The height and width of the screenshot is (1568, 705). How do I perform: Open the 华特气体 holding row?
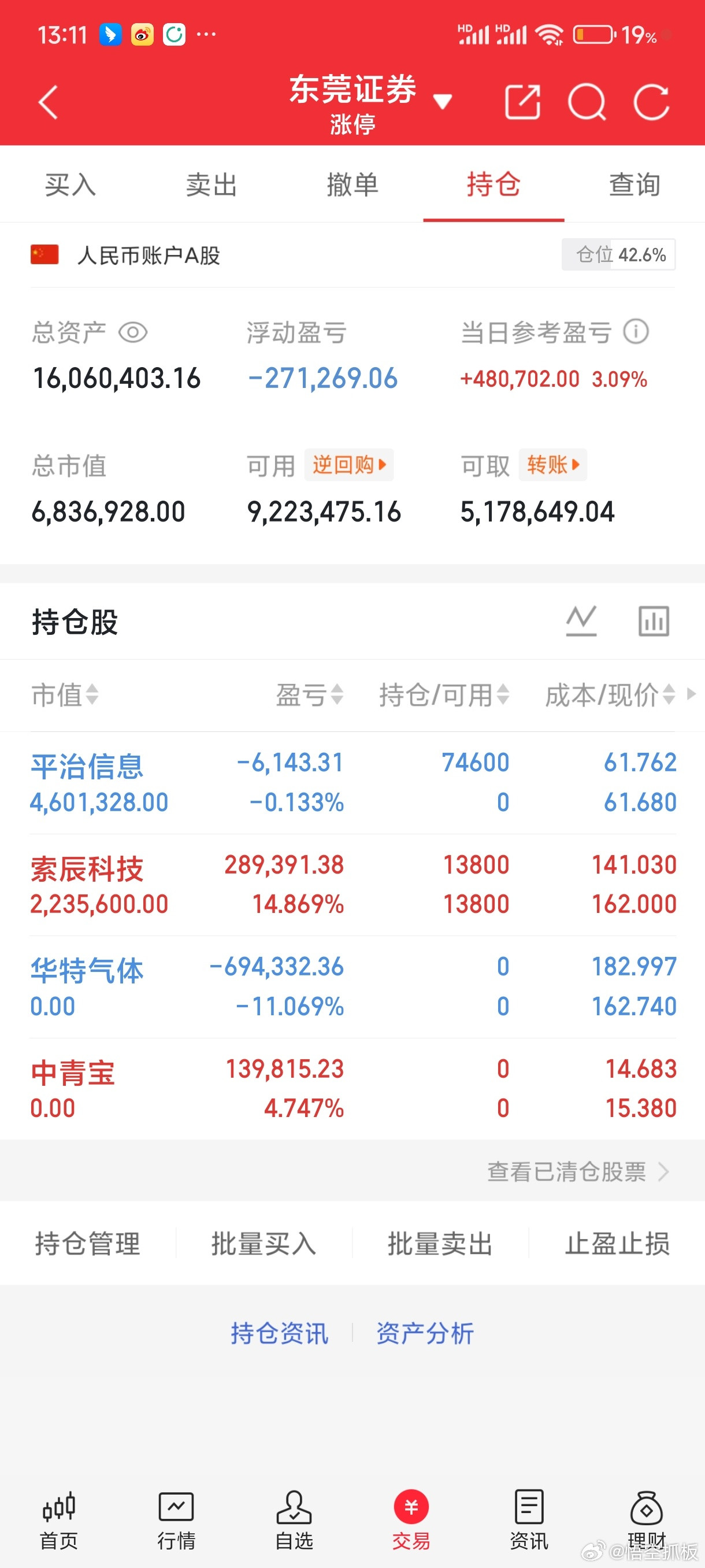coord(353,987)
